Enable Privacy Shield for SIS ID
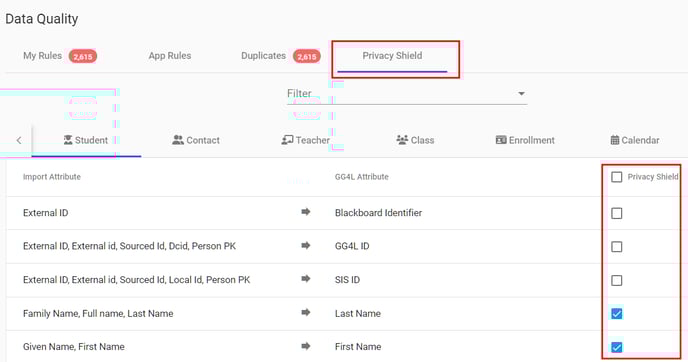 616,280
